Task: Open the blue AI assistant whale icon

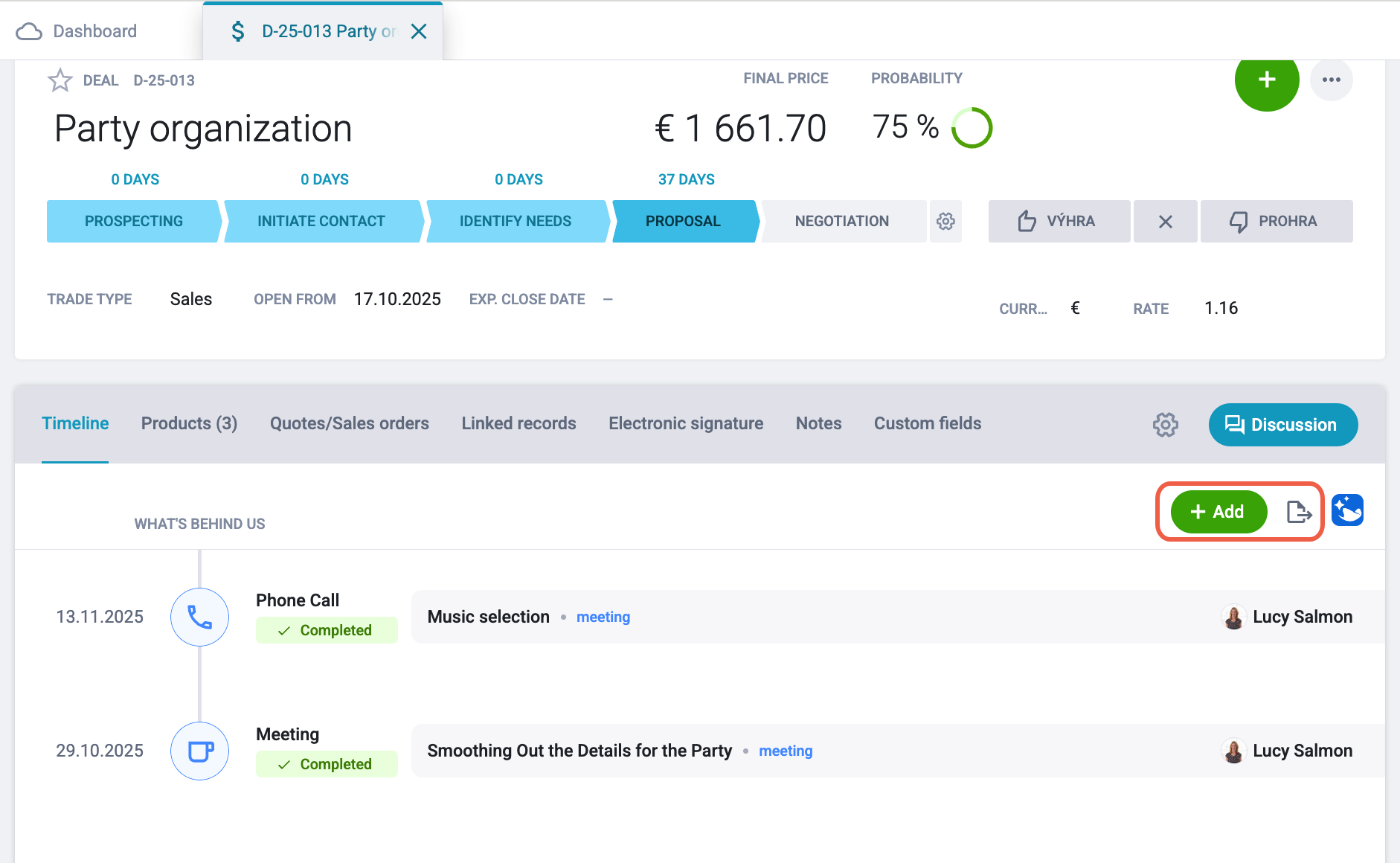Action: pyautogui.click(x=1347, y=510)
